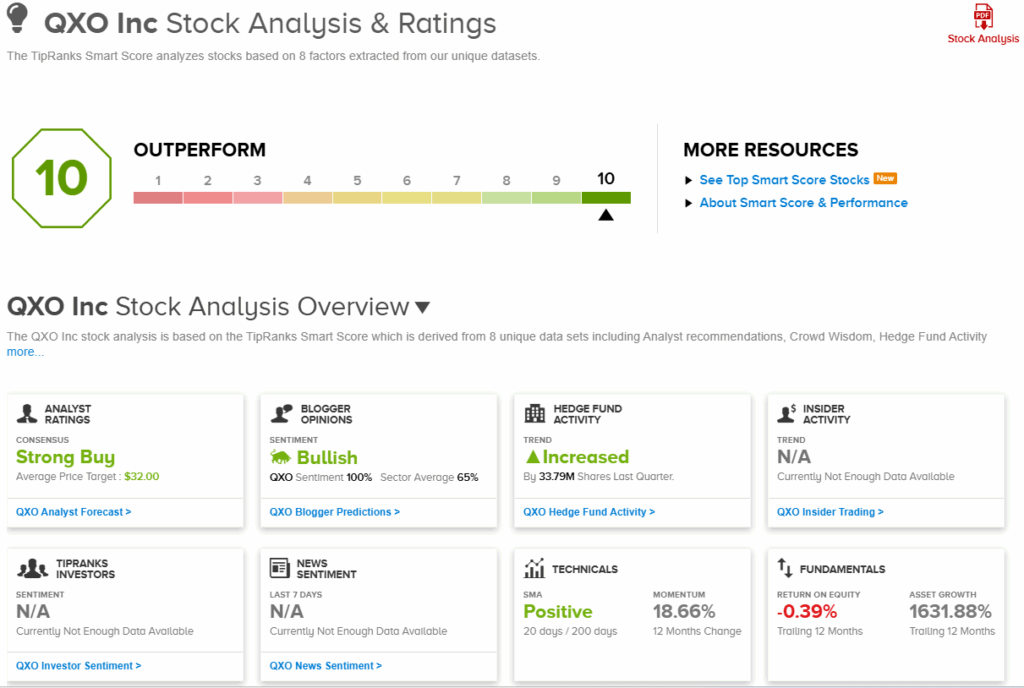Click the Blogger Opinions icon
1024x688 pixels.
pyautogui.click(x=282, y=414)
